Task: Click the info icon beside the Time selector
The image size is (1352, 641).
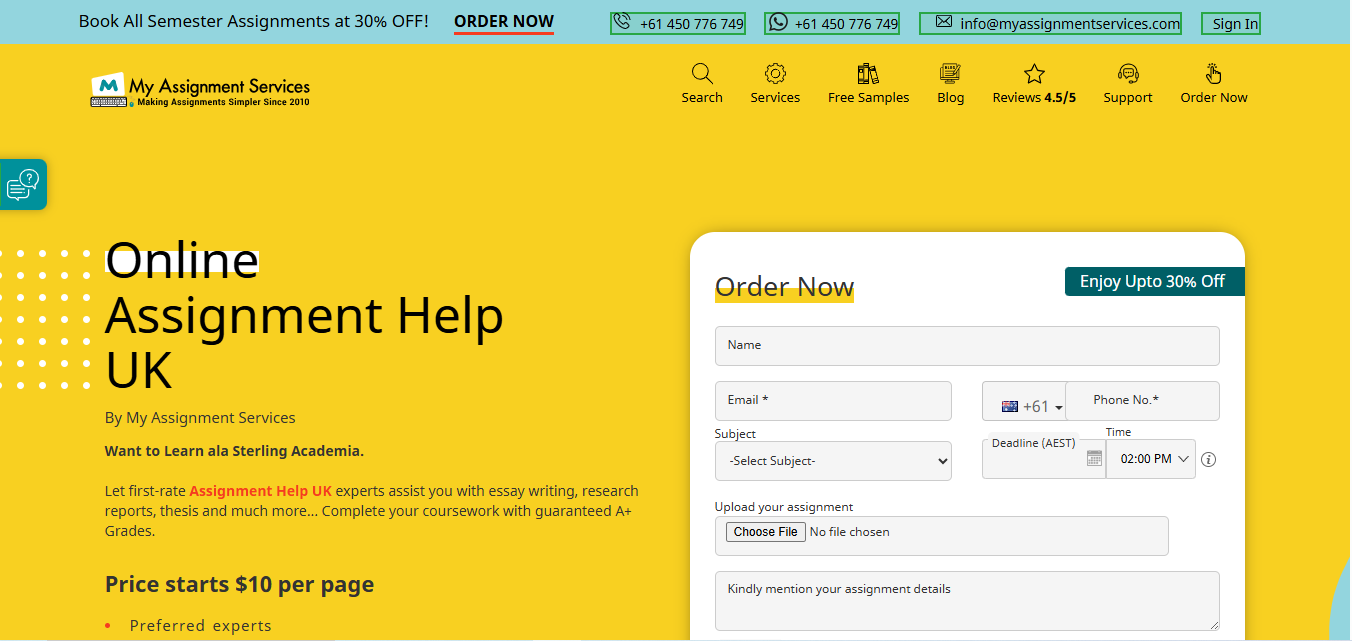Action: coord(1208,459)
